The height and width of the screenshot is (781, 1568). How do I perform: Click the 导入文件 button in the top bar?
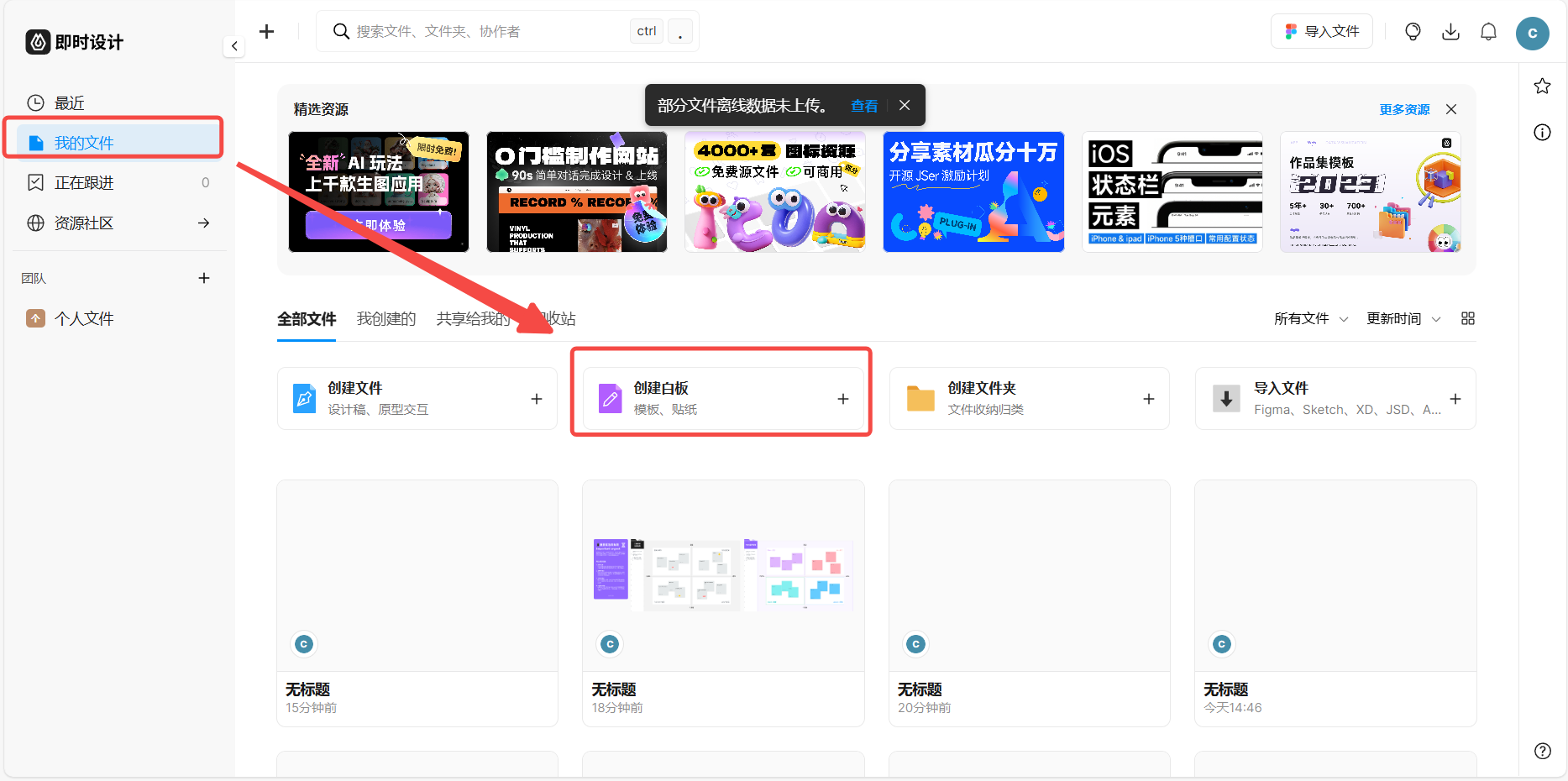[x=1321, y=31]
